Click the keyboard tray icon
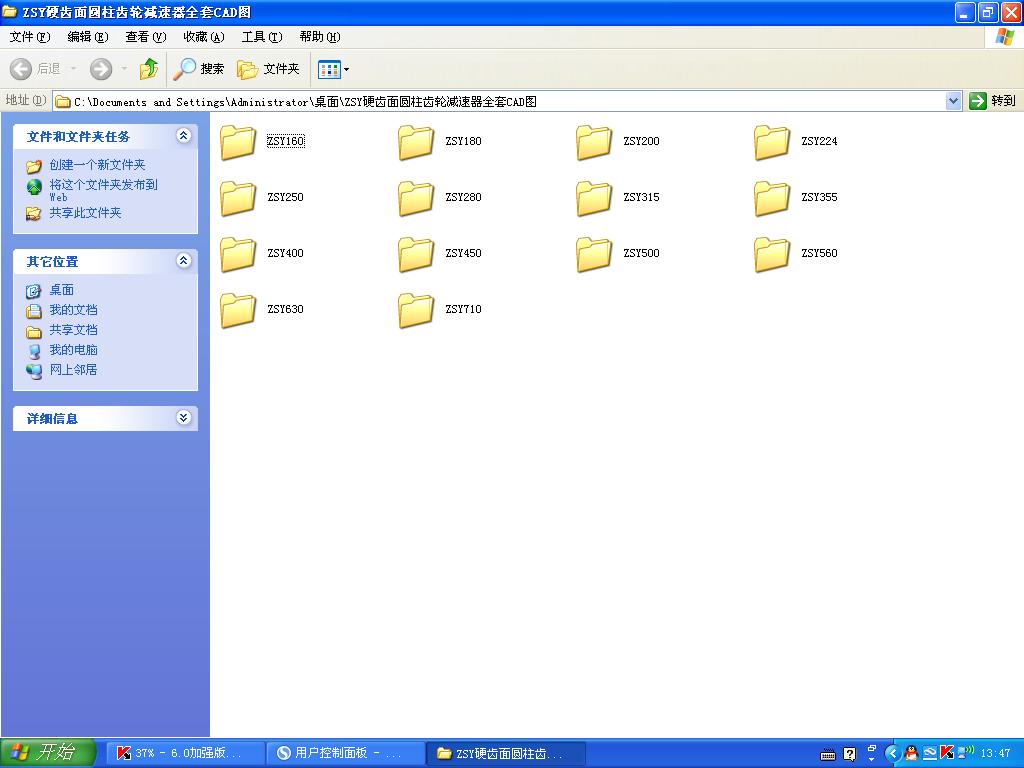The height and width of the screenshot is (768, 1024). coord(827,755)
